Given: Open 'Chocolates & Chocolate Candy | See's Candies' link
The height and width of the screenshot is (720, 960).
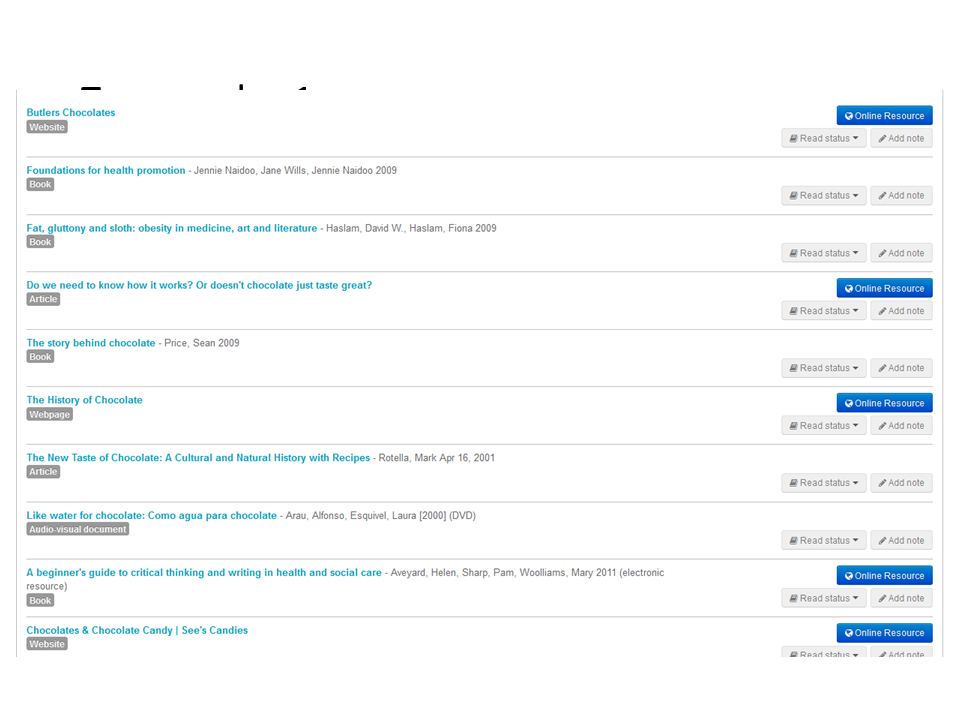Looking at the screenshot, I should point(137,631).
